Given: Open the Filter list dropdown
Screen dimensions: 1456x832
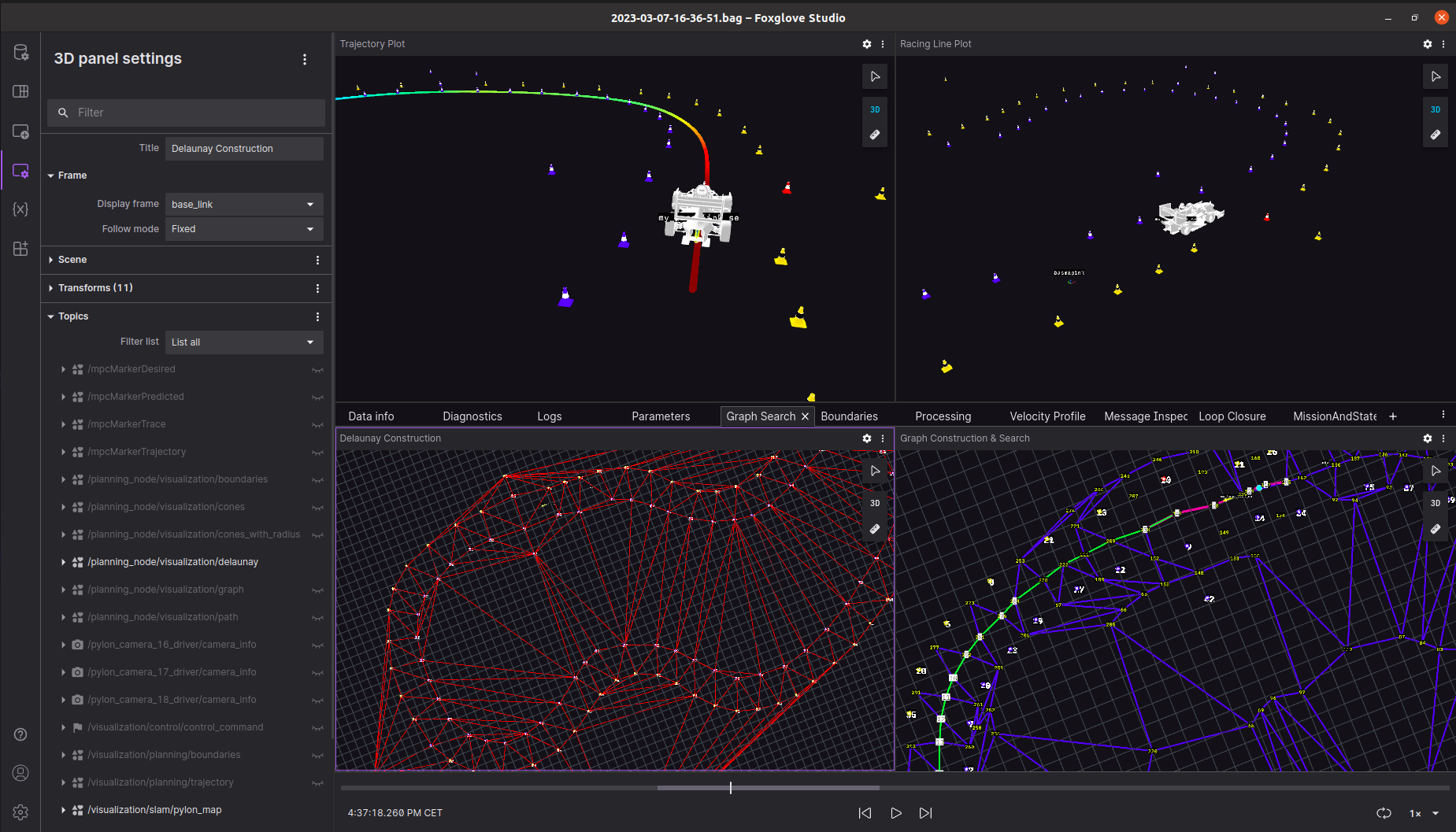Looking at the screenshot, I should click(244, 342).
